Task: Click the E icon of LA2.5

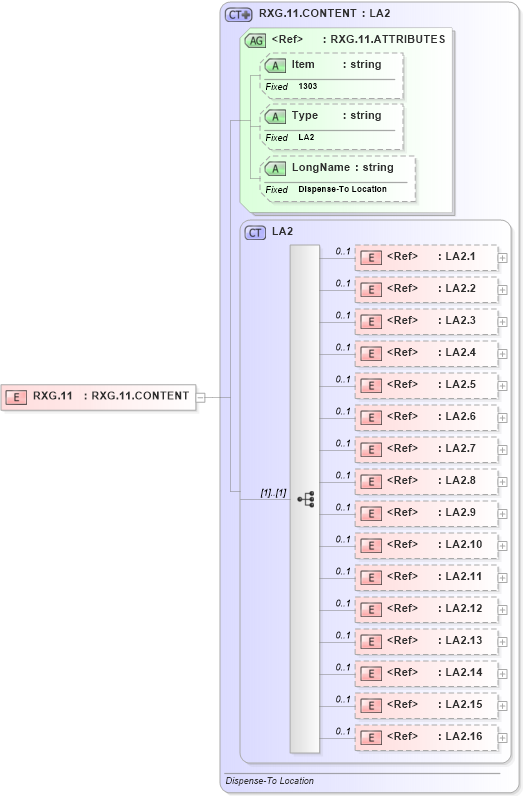Action: click(371, 386)
